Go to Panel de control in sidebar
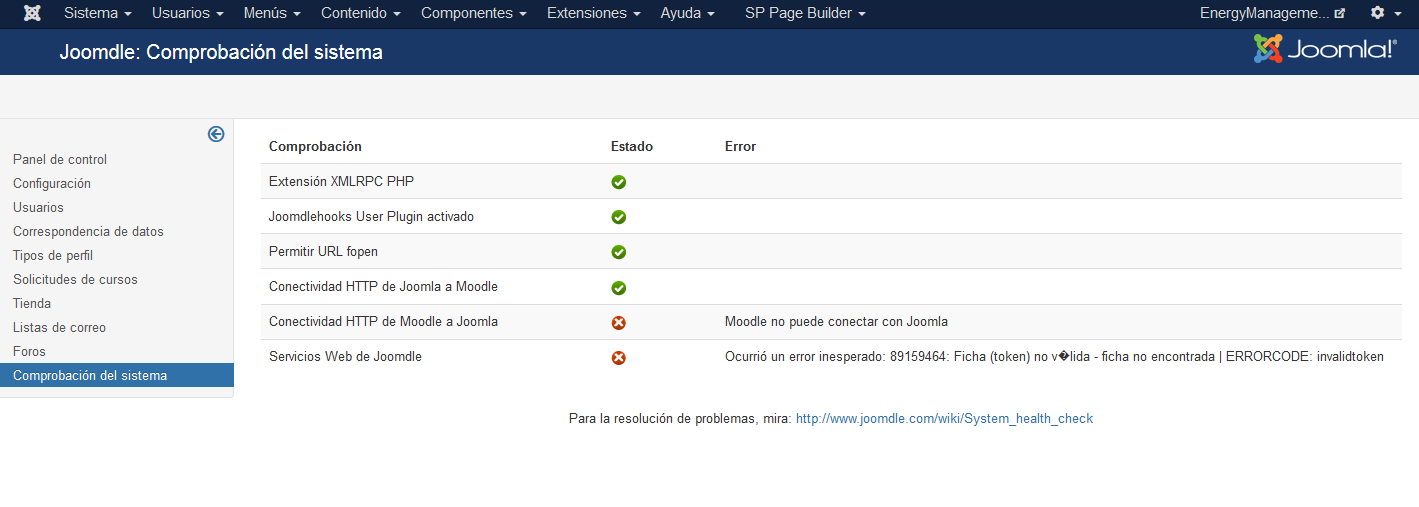The height and width of the screenshot is (507, 1419). tap(60, 160)
